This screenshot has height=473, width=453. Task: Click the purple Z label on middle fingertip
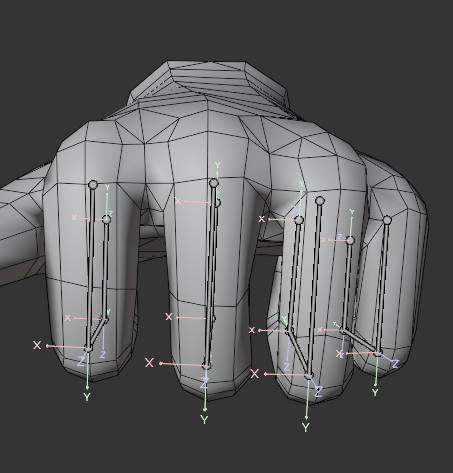tap(204, 384)
